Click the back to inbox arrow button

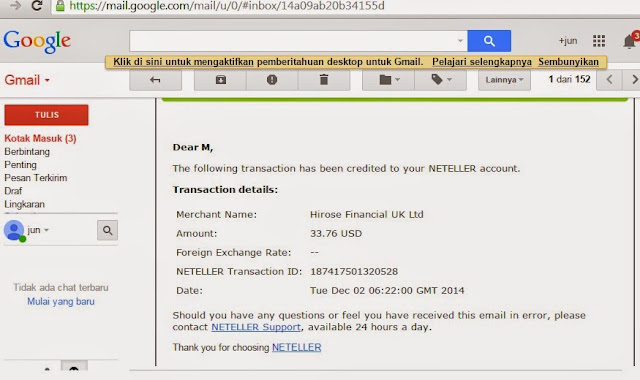156,80
